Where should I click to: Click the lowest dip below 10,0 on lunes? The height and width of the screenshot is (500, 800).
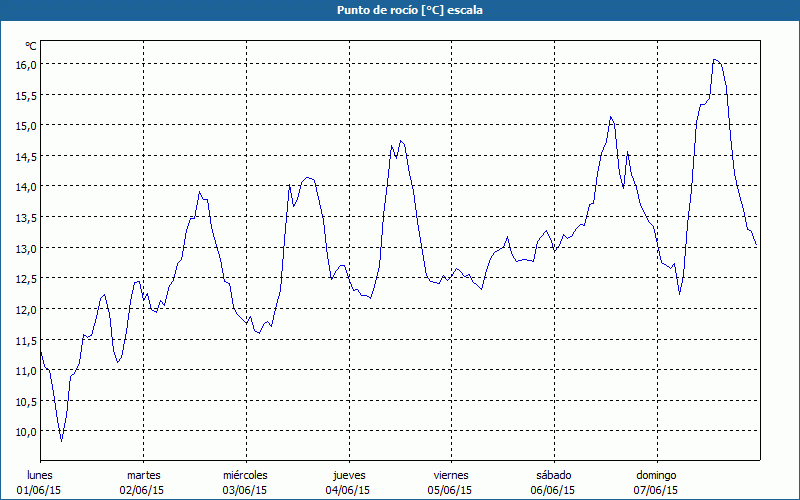click(62, 441)
